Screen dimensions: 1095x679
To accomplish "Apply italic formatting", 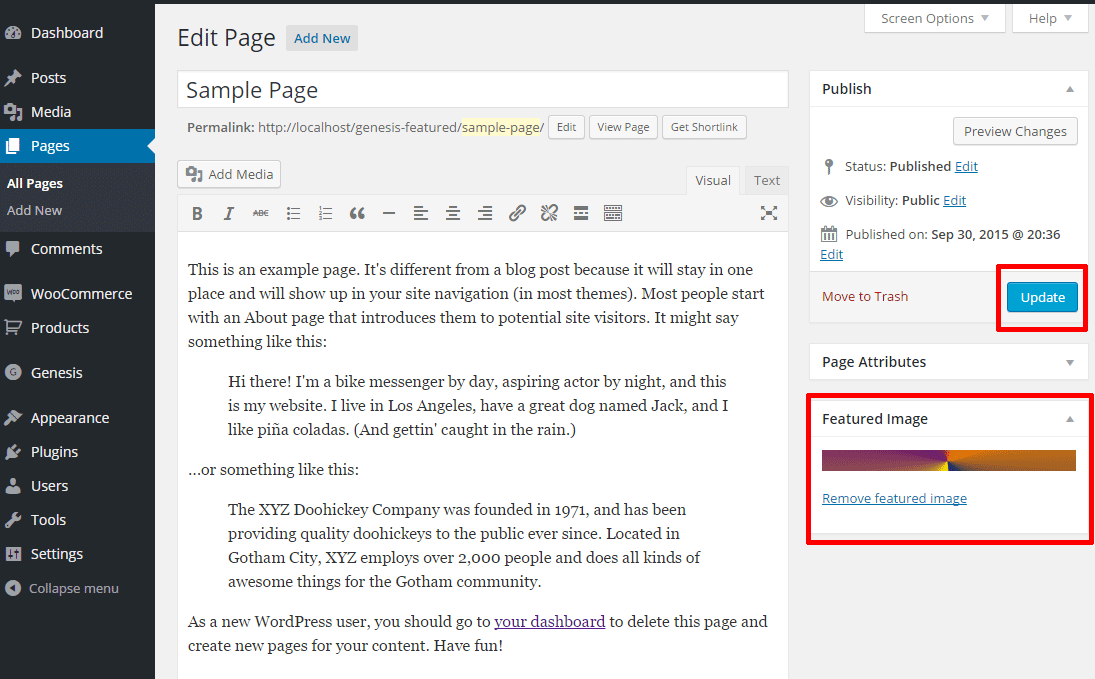I will [228, 214].
